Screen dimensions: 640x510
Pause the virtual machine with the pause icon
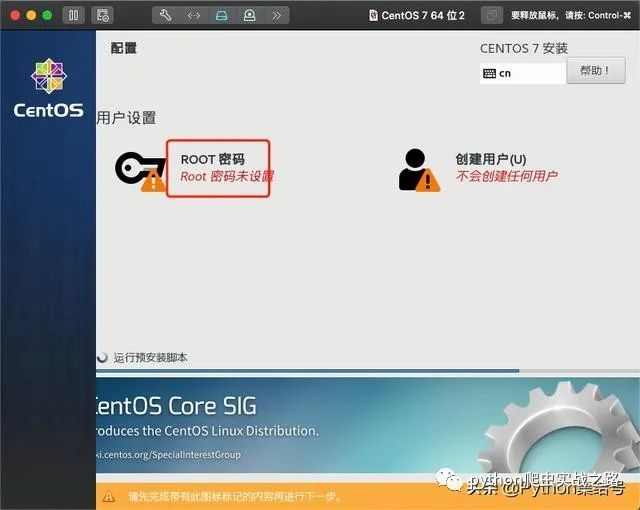(73, 16)
